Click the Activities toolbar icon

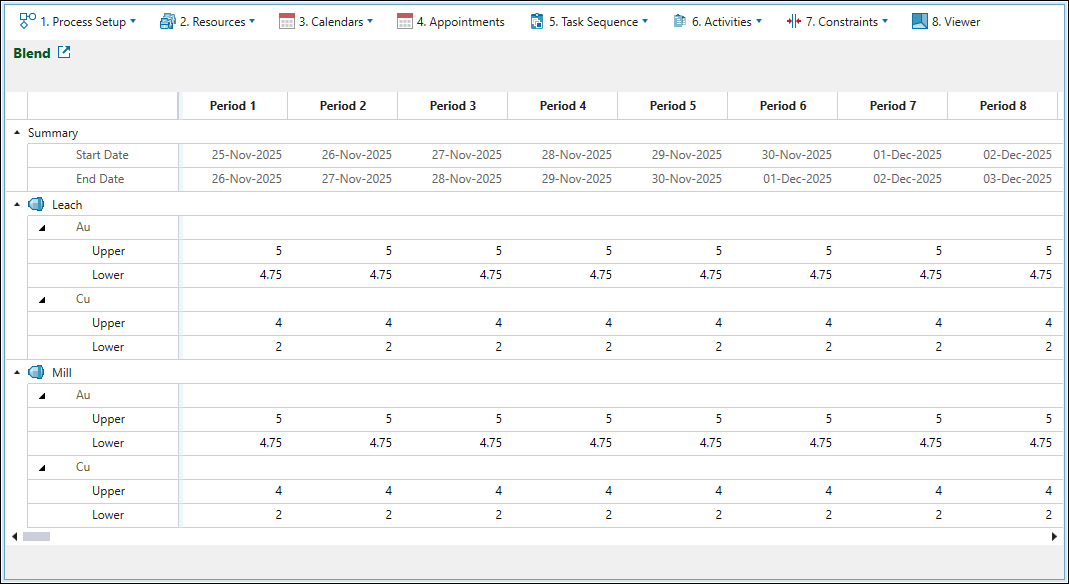680,21
